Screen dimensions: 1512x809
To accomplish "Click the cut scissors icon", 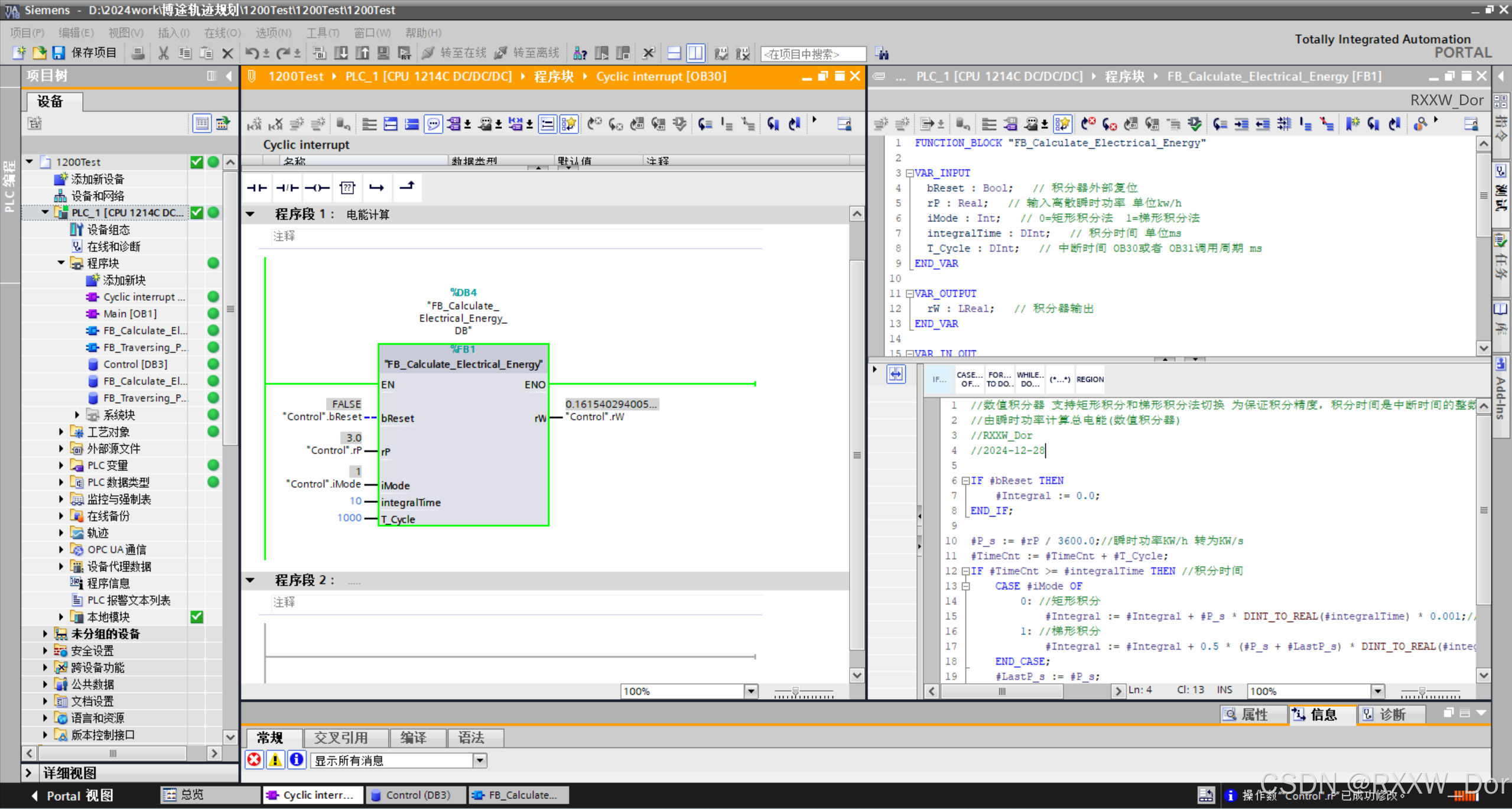I will (164, 53).
